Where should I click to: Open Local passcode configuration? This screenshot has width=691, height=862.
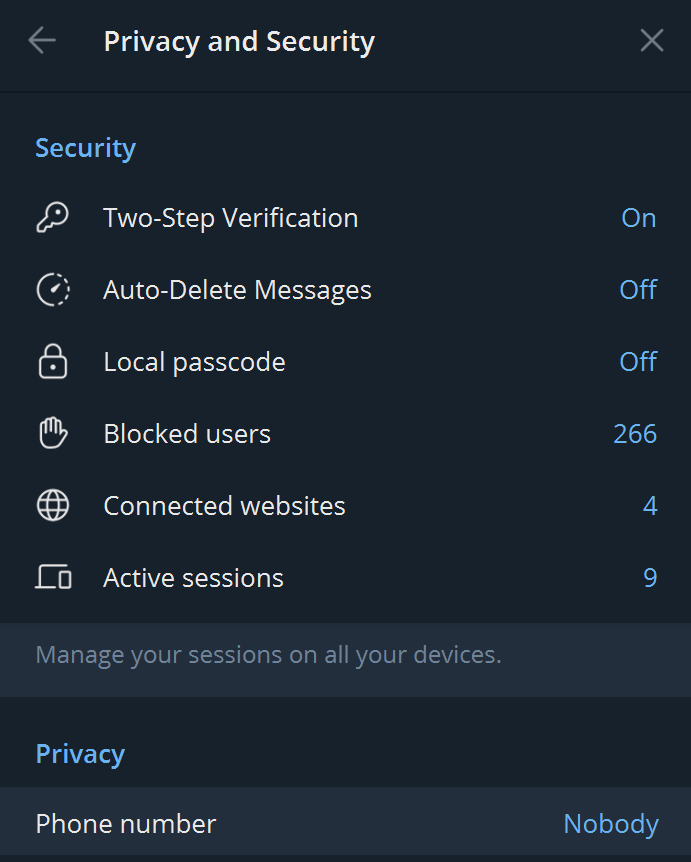click(x=194, y=360)
